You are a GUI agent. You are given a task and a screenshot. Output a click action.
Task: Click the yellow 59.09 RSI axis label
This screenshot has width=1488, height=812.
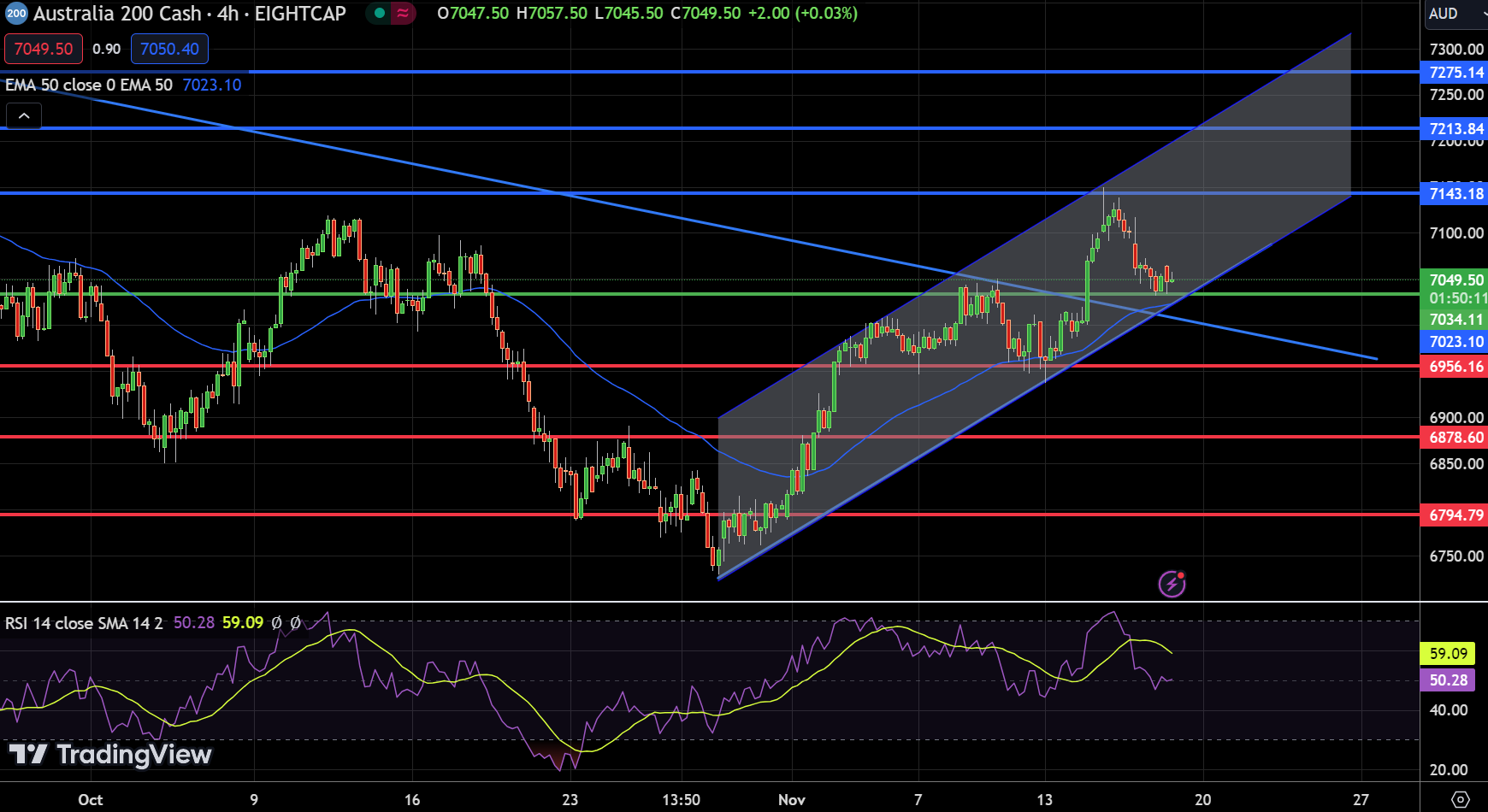[1448, 654]
